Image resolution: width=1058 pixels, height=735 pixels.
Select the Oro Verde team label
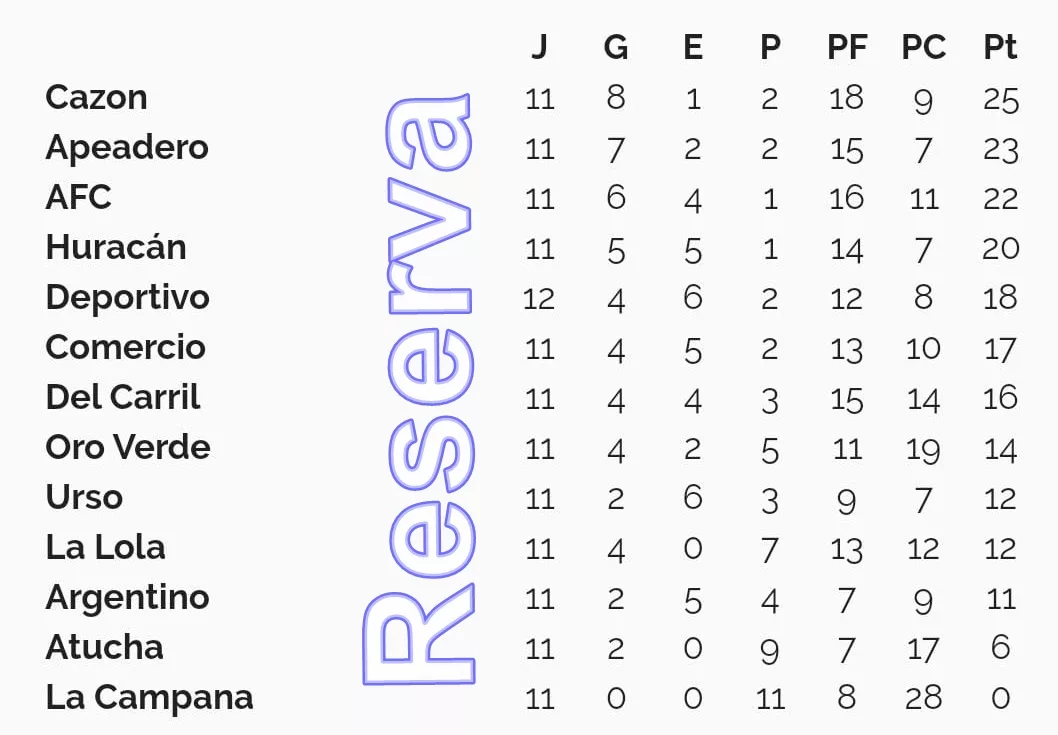point(128,447)
